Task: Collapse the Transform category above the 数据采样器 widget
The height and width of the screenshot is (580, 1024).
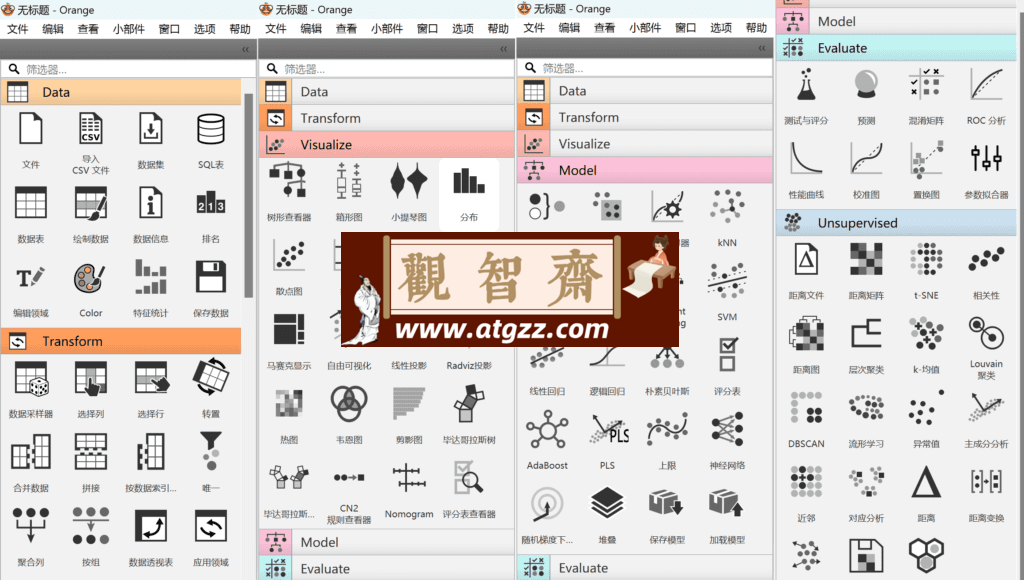Action: click(121, 341)
